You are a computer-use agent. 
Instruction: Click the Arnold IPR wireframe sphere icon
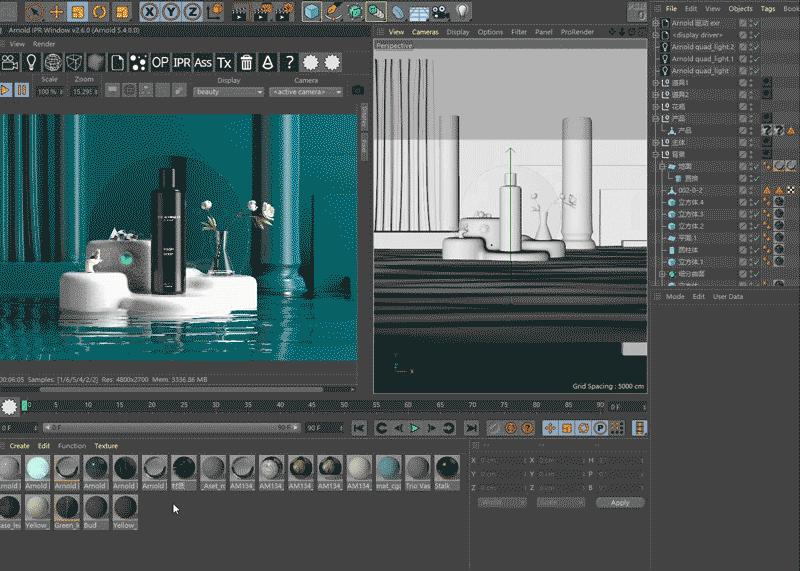pos(53,63)
